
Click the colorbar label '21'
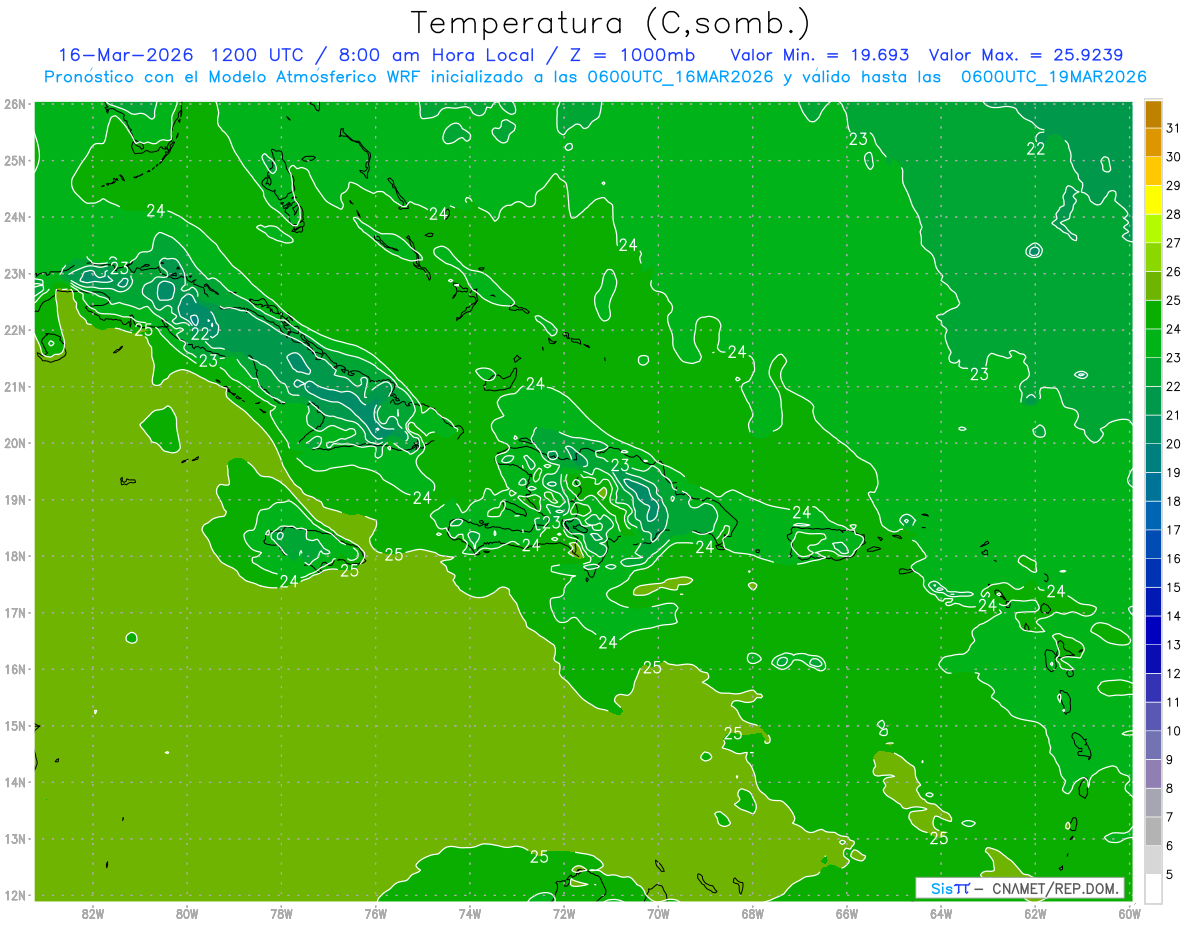coord(1173,415)
